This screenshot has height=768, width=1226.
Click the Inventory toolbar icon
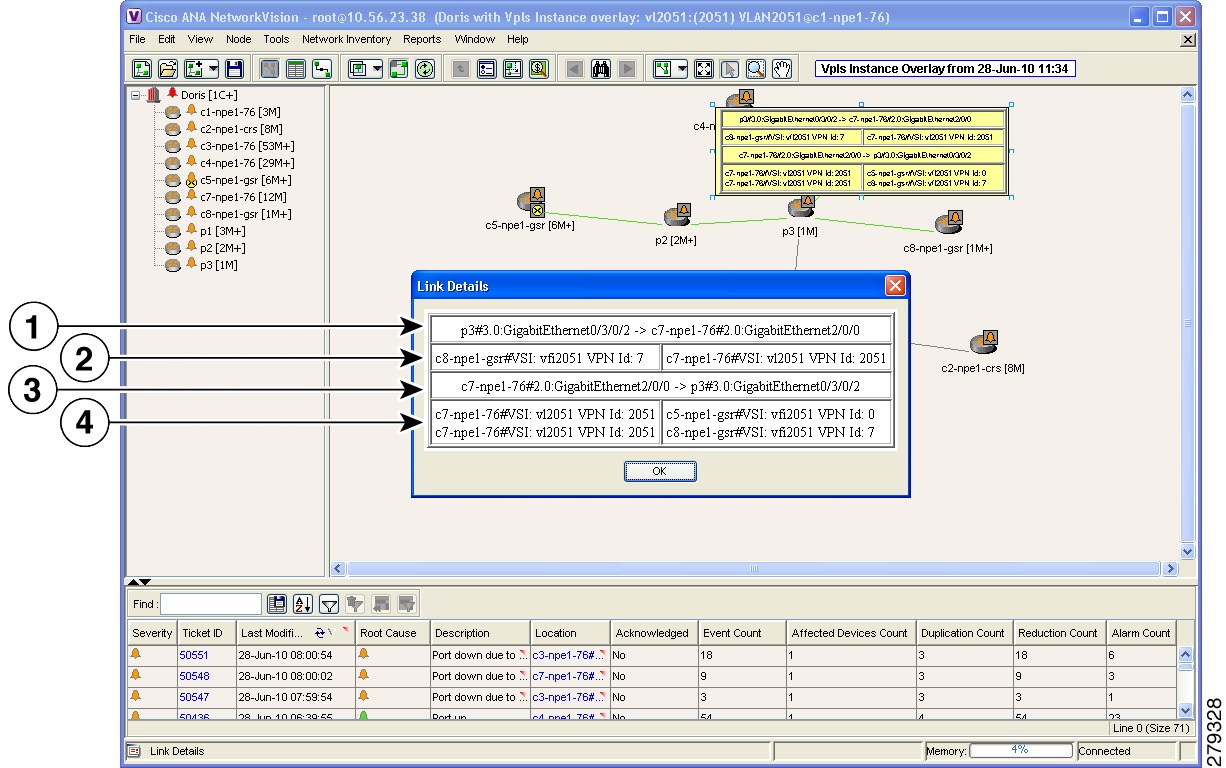[x=487, y=69]
